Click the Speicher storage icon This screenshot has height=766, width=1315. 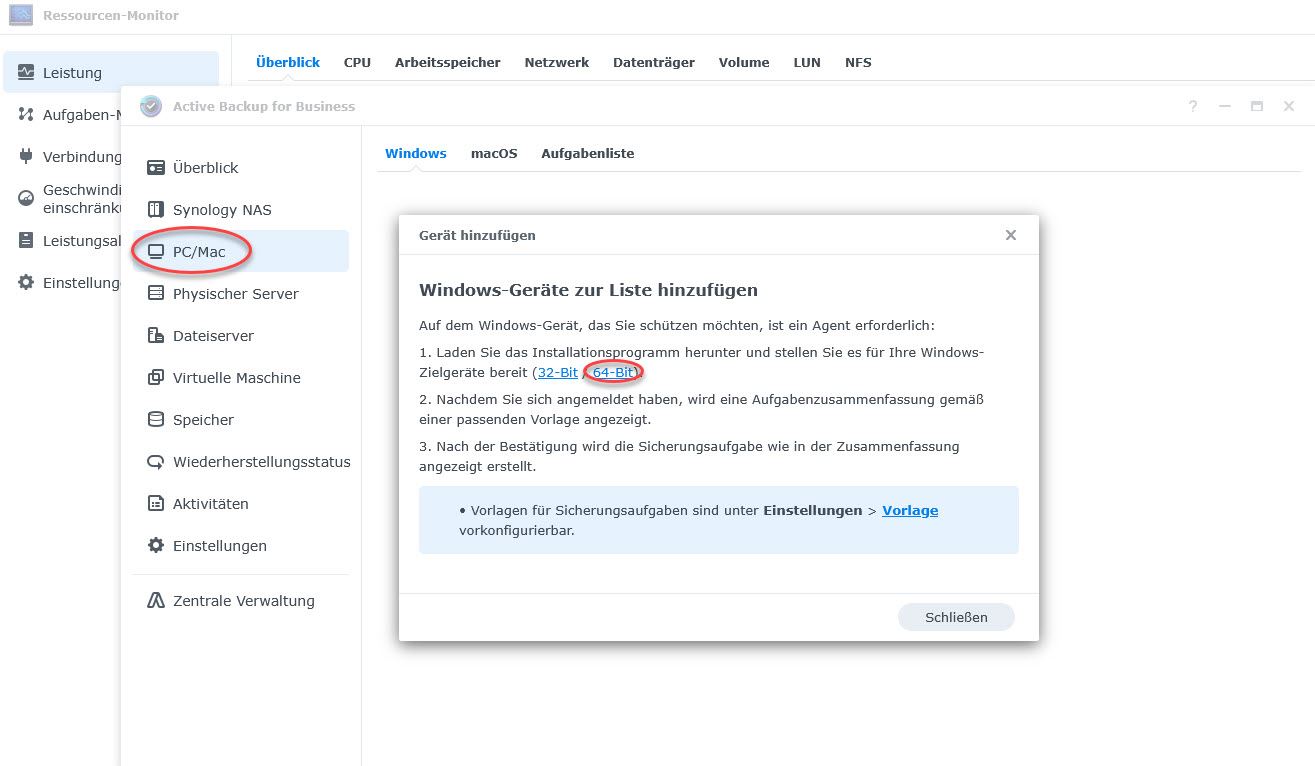click(x=156, y=420)
